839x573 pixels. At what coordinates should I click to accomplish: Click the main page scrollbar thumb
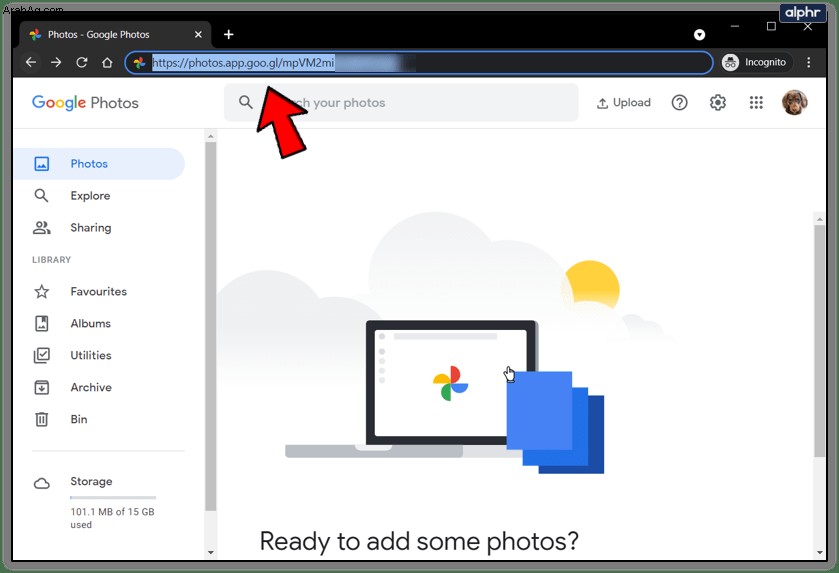click(x=820, y=341)
